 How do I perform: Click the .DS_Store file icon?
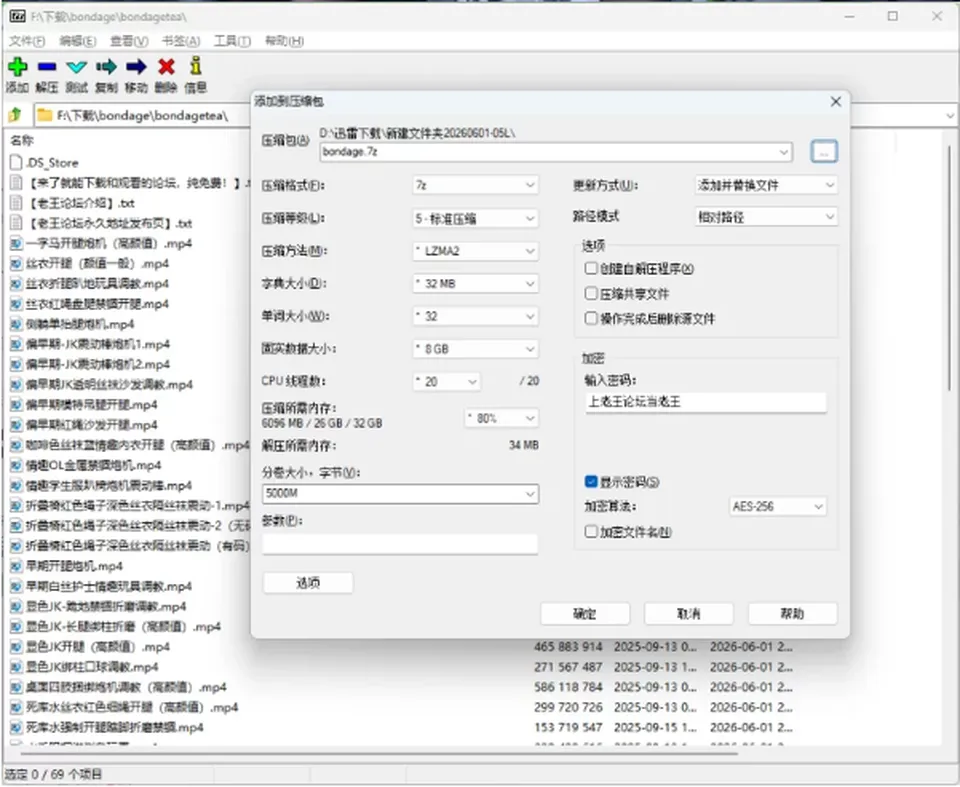pyautogui.click(x=16, y=162)
